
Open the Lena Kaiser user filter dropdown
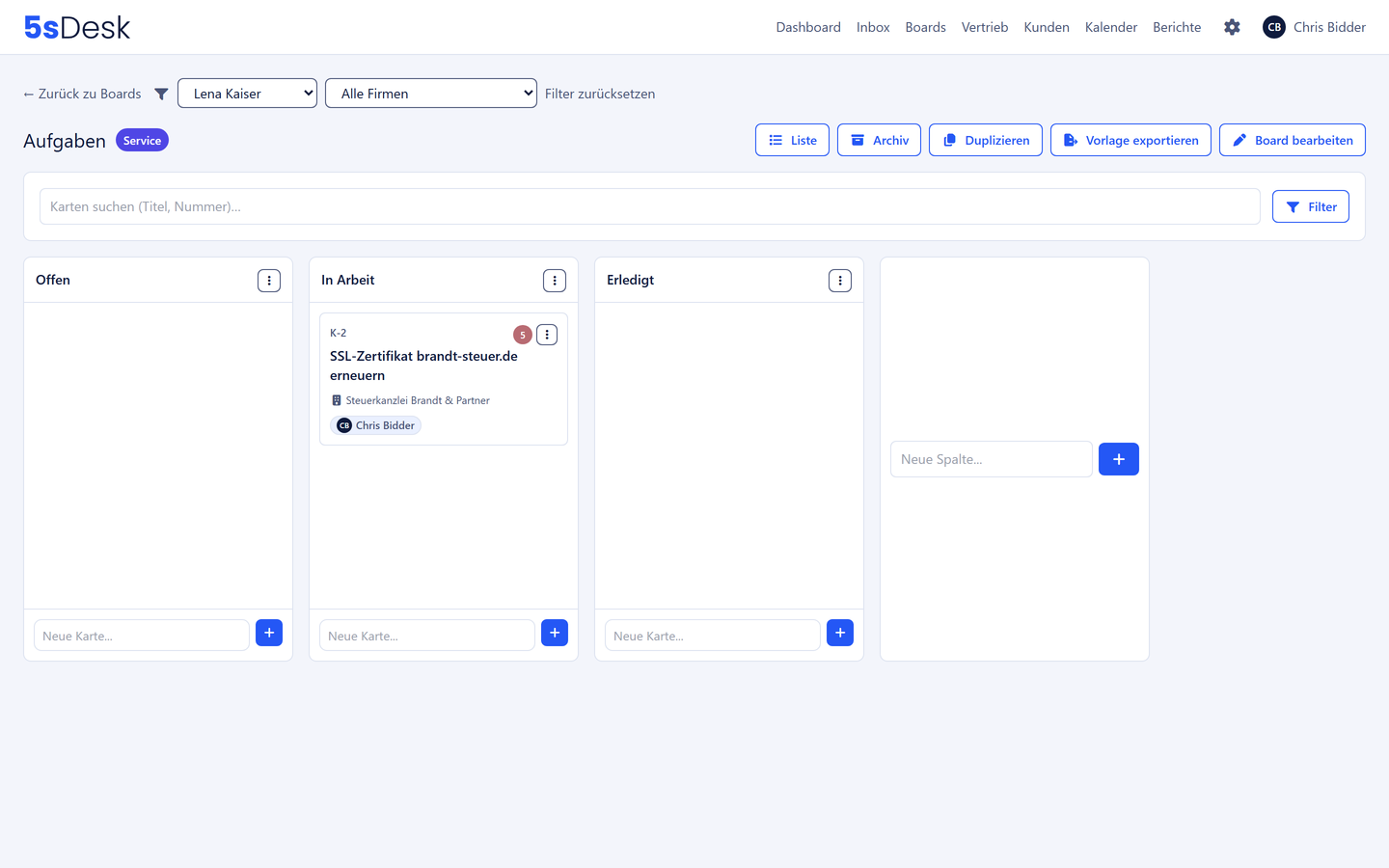(247, 94)
